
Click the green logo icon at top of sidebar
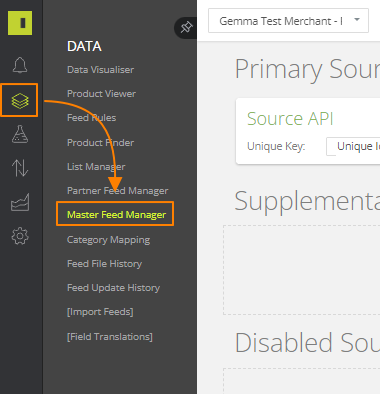coord(20,23)
